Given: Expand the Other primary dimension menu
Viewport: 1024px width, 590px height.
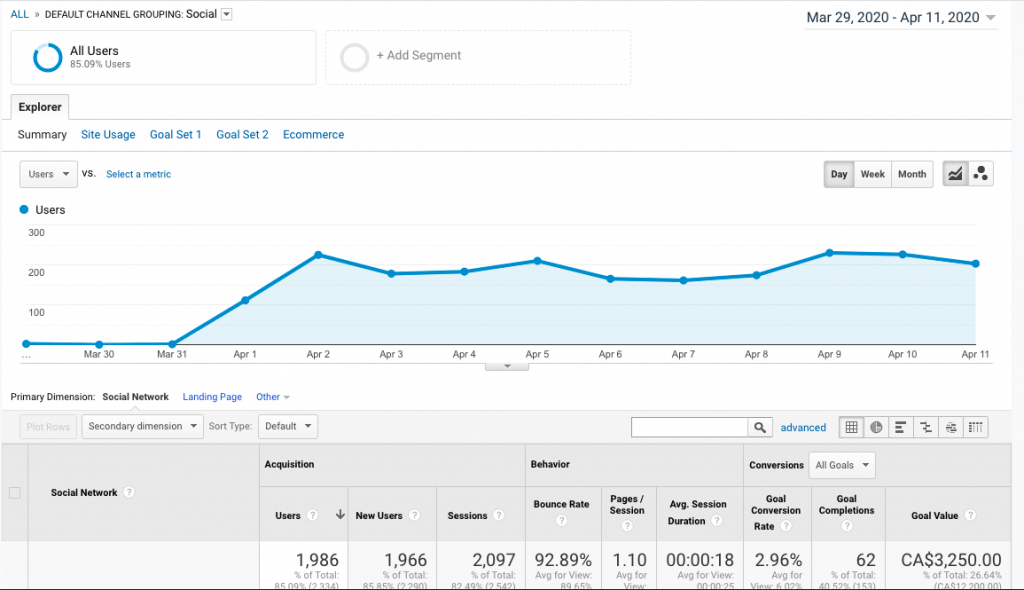Looking at the screenshot, I should point(272,397).
